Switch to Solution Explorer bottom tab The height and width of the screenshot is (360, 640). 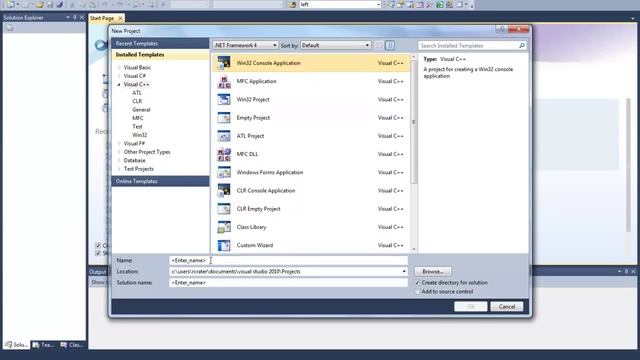(17, 345)
